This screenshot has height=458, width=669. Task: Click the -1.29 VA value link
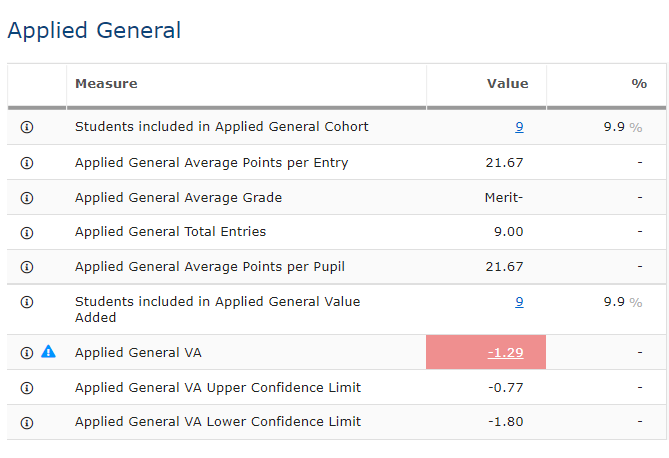pos(505,353)
